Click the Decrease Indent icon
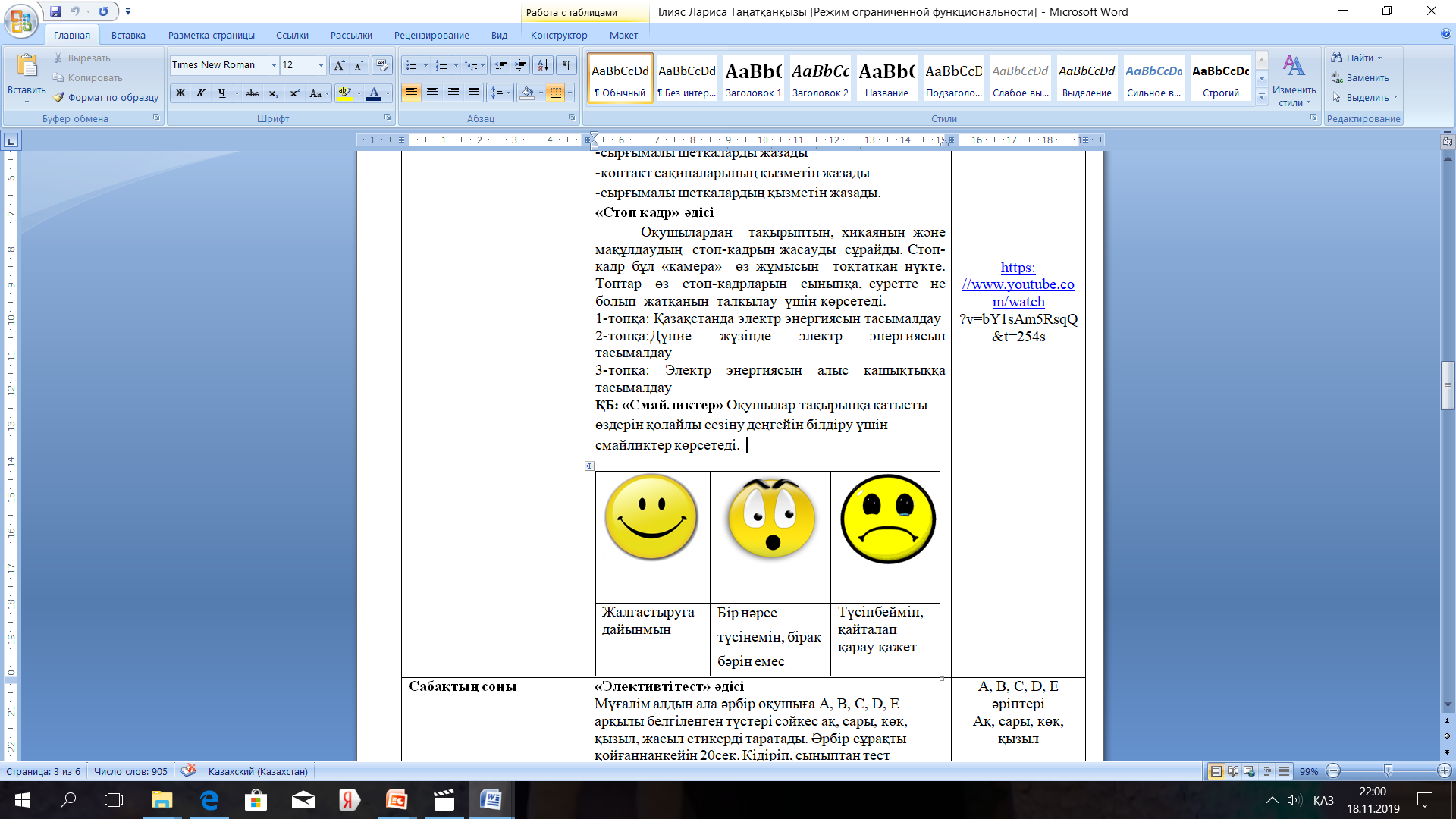1456x819 pixels. [x=500, y=66]
